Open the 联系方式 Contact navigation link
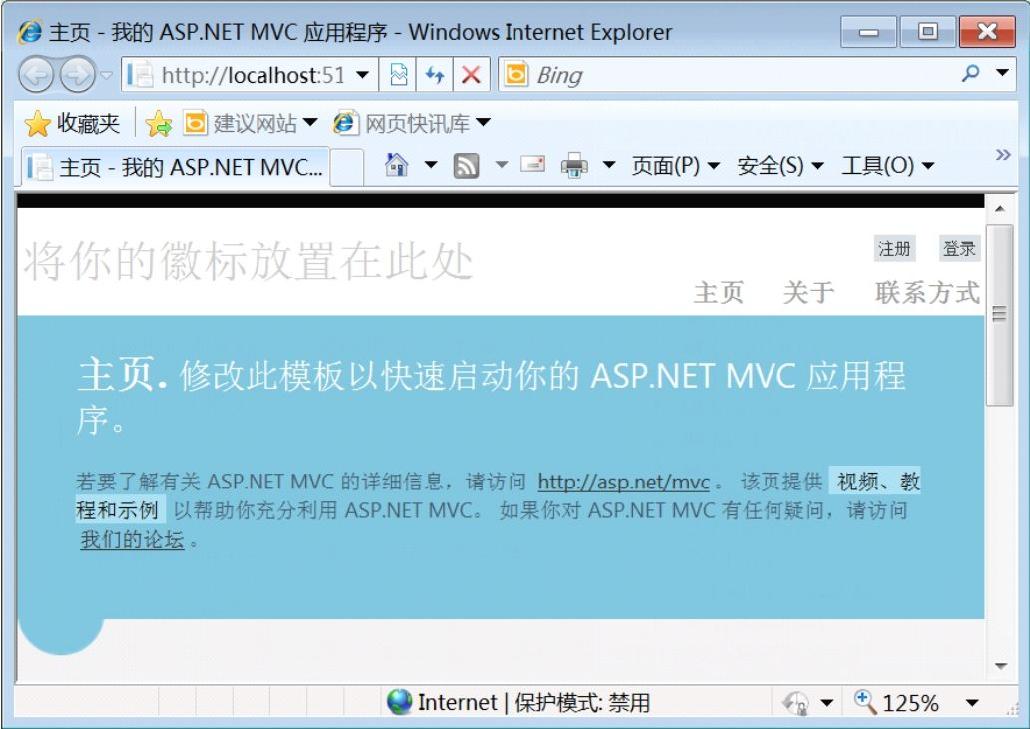1030x729 pixels. [928, 292]
